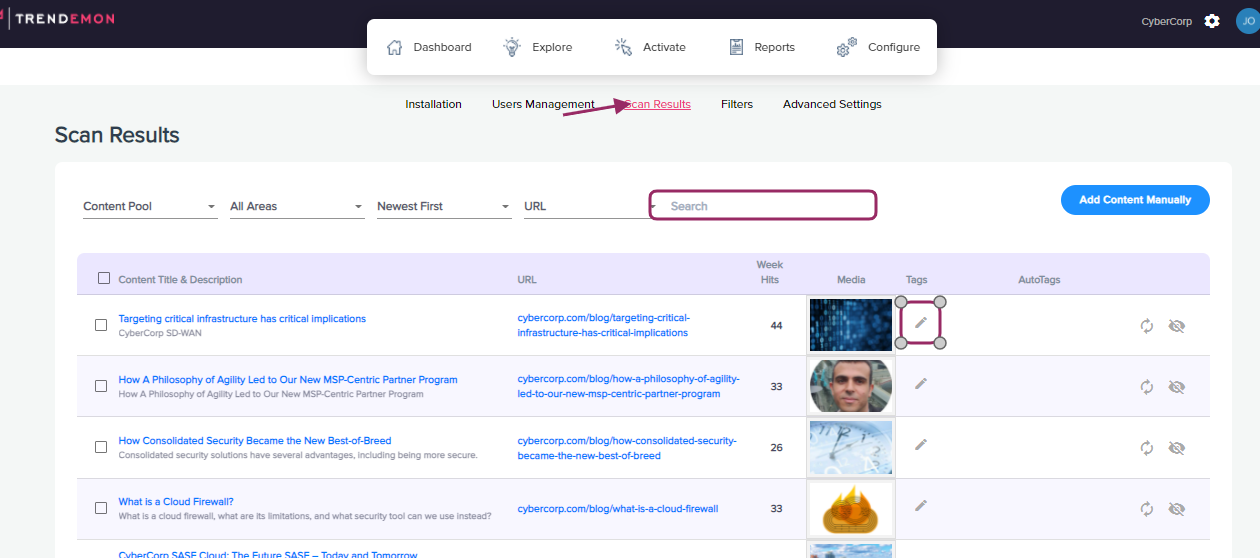Open the how-a-philosophy-of-agility URL link

pos(629,386)
